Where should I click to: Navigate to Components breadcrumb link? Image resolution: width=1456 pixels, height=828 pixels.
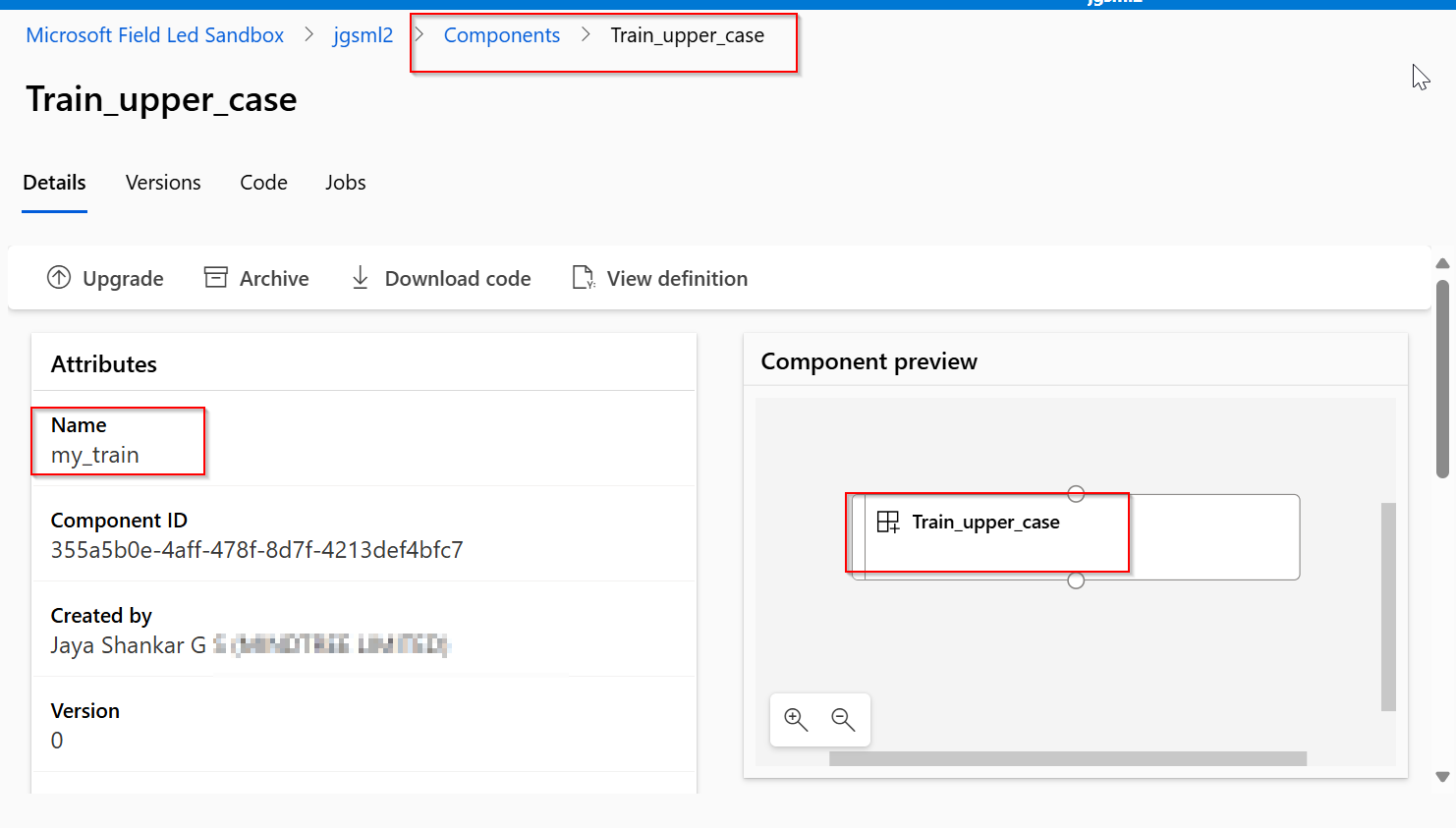502,35
